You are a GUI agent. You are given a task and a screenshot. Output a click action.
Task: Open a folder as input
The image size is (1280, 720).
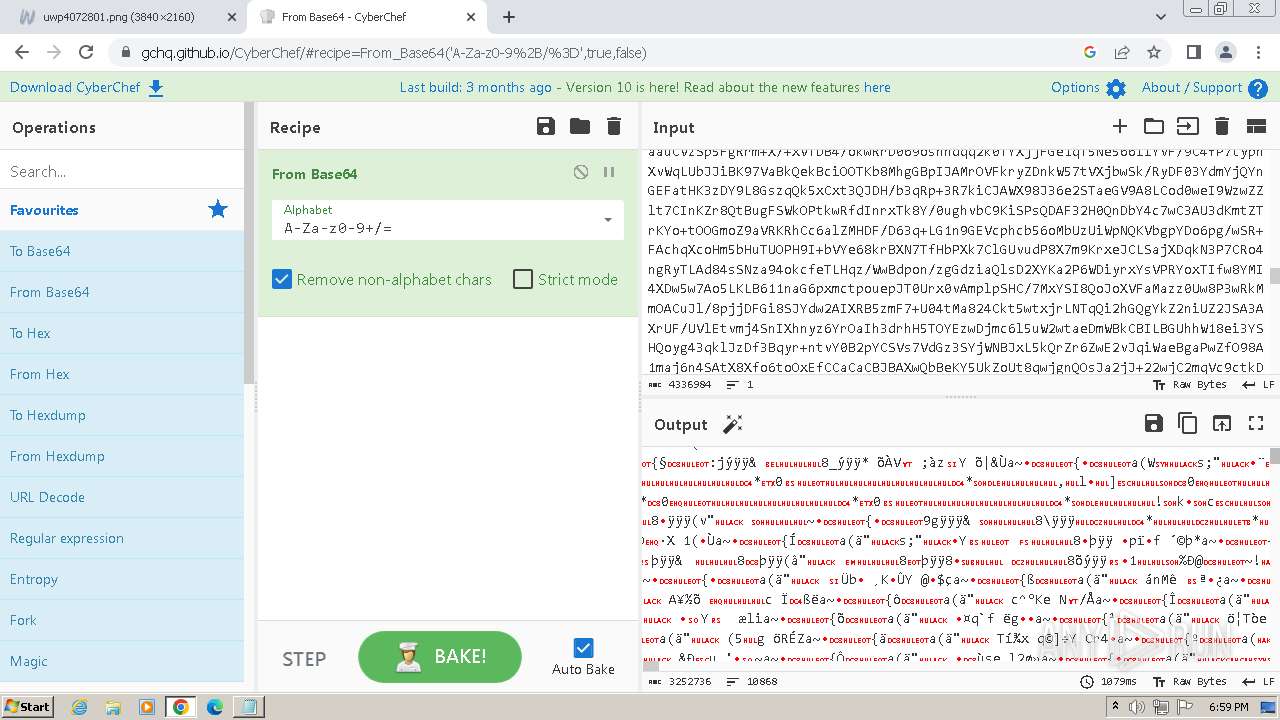pyautogui.click(x=1154, y=126)
